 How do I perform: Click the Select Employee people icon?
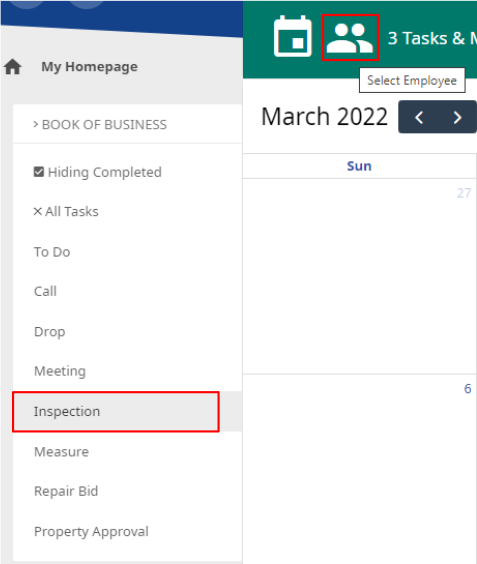coord(350,38)
